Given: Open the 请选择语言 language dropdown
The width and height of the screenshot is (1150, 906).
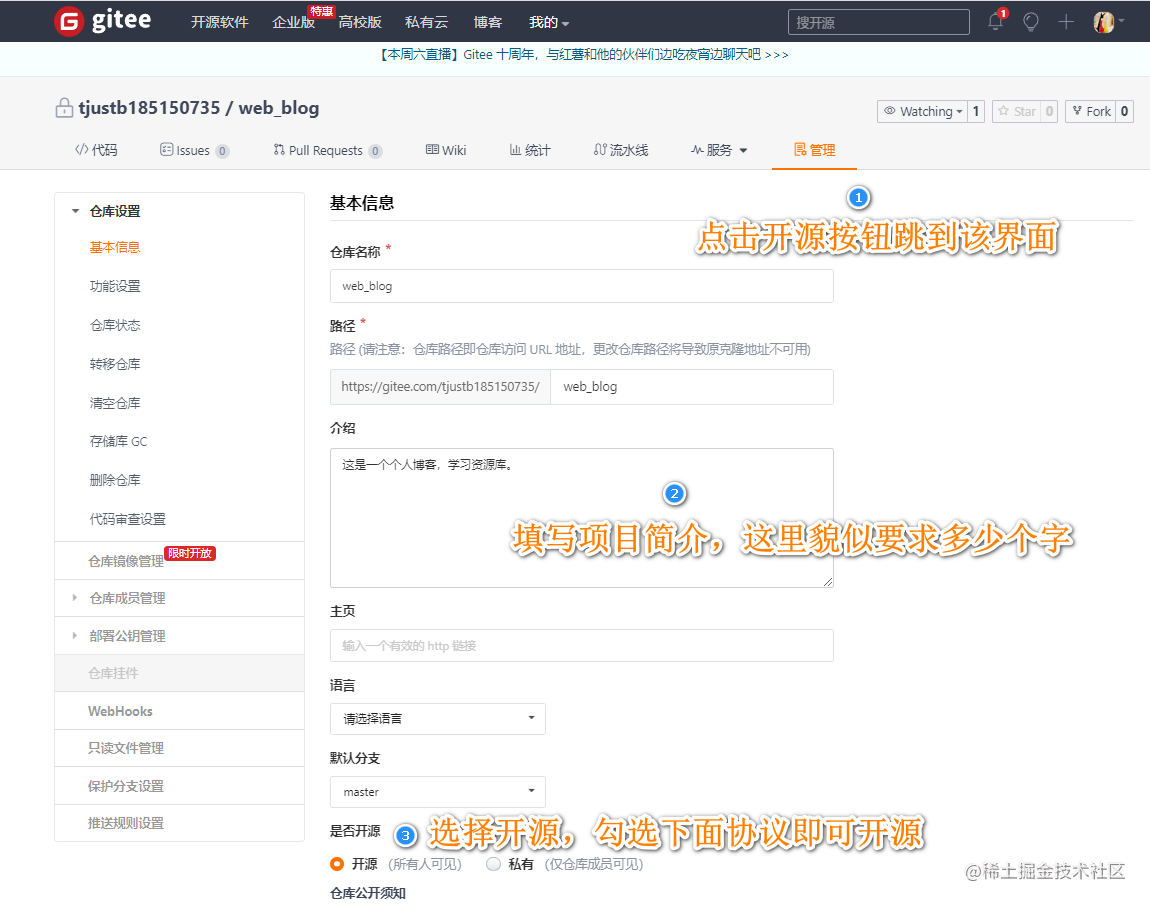Looking at the screenshot, I should point(437,718).
